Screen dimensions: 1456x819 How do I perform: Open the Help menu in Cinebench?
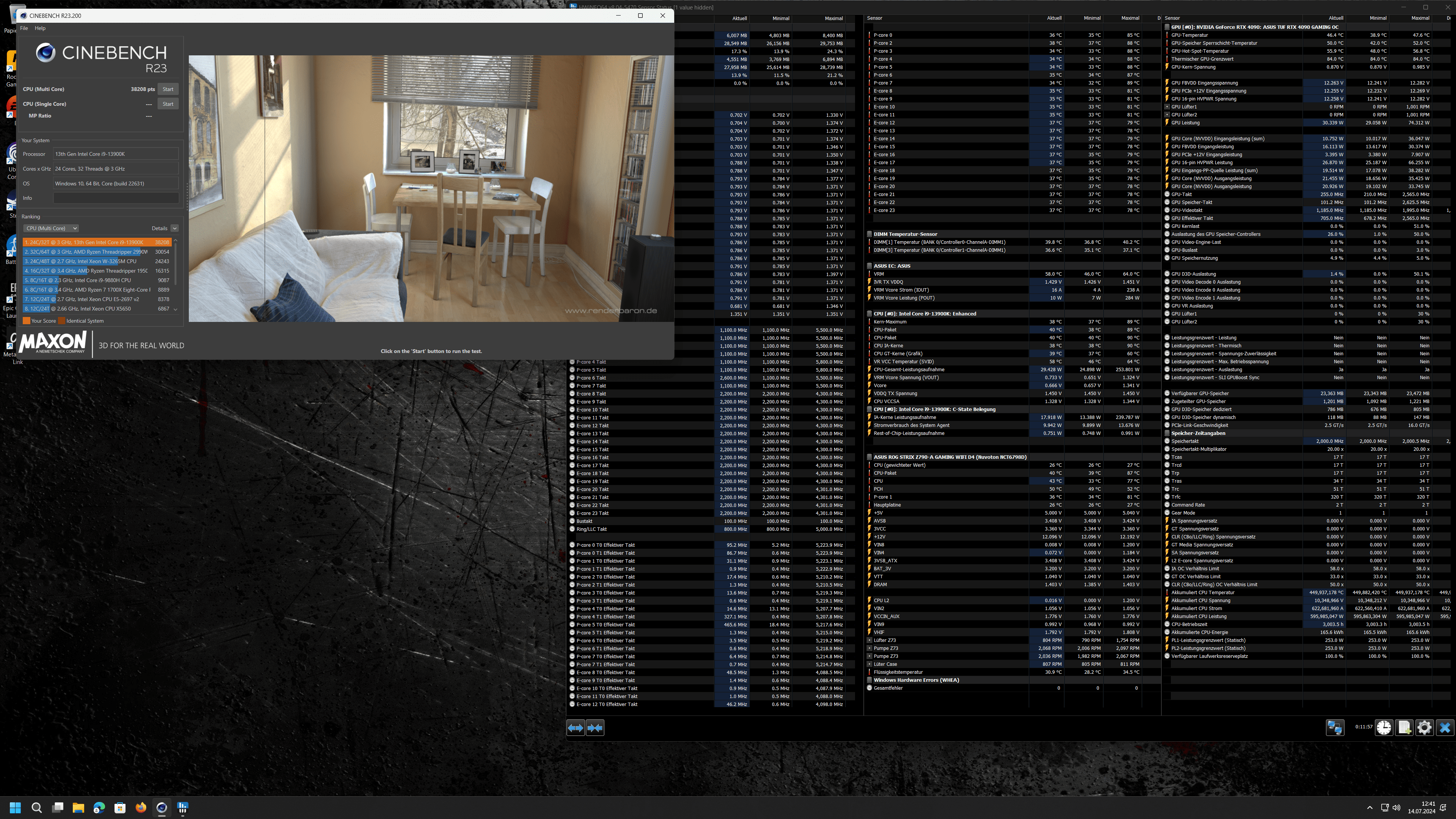[x=40, y=28]
